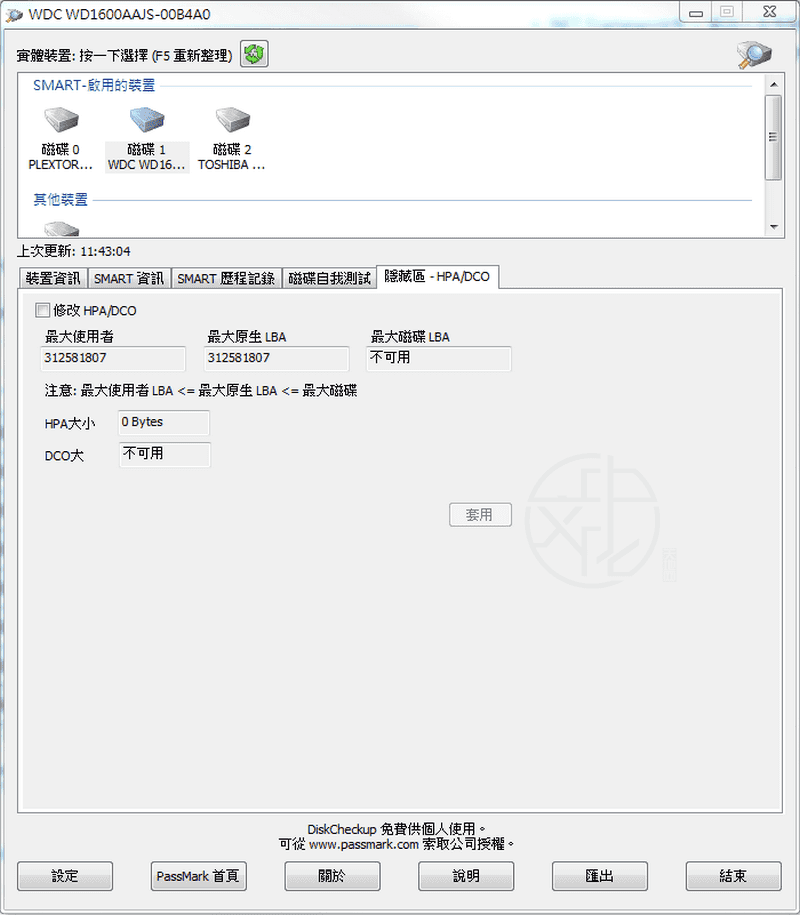This screenshot has height=915, width=800.
Task: Click the 關於 button
Action: (332, 876)
